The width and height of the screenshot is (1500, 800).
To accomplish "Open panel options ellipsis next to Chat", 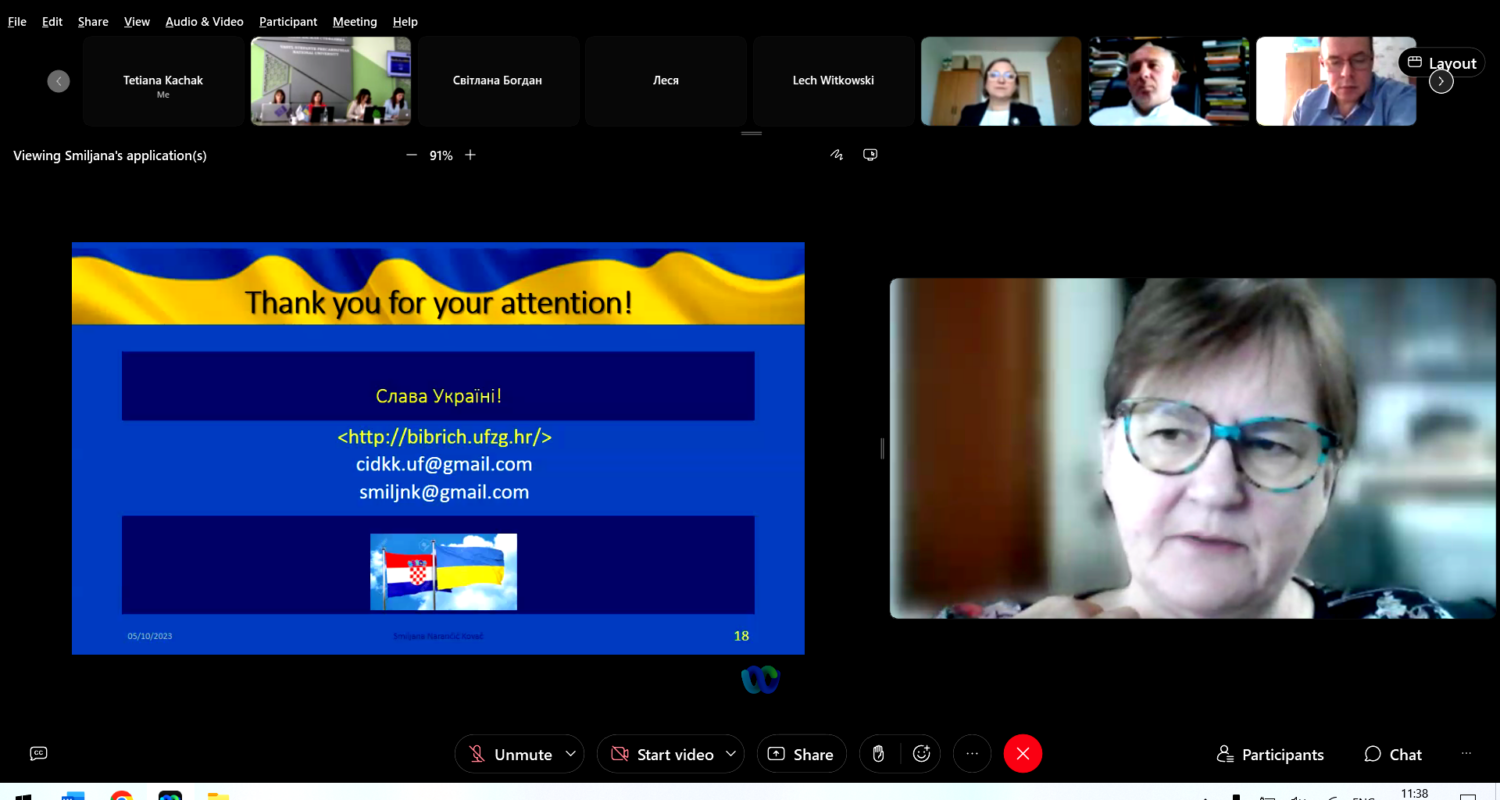I will [1466, 754].
